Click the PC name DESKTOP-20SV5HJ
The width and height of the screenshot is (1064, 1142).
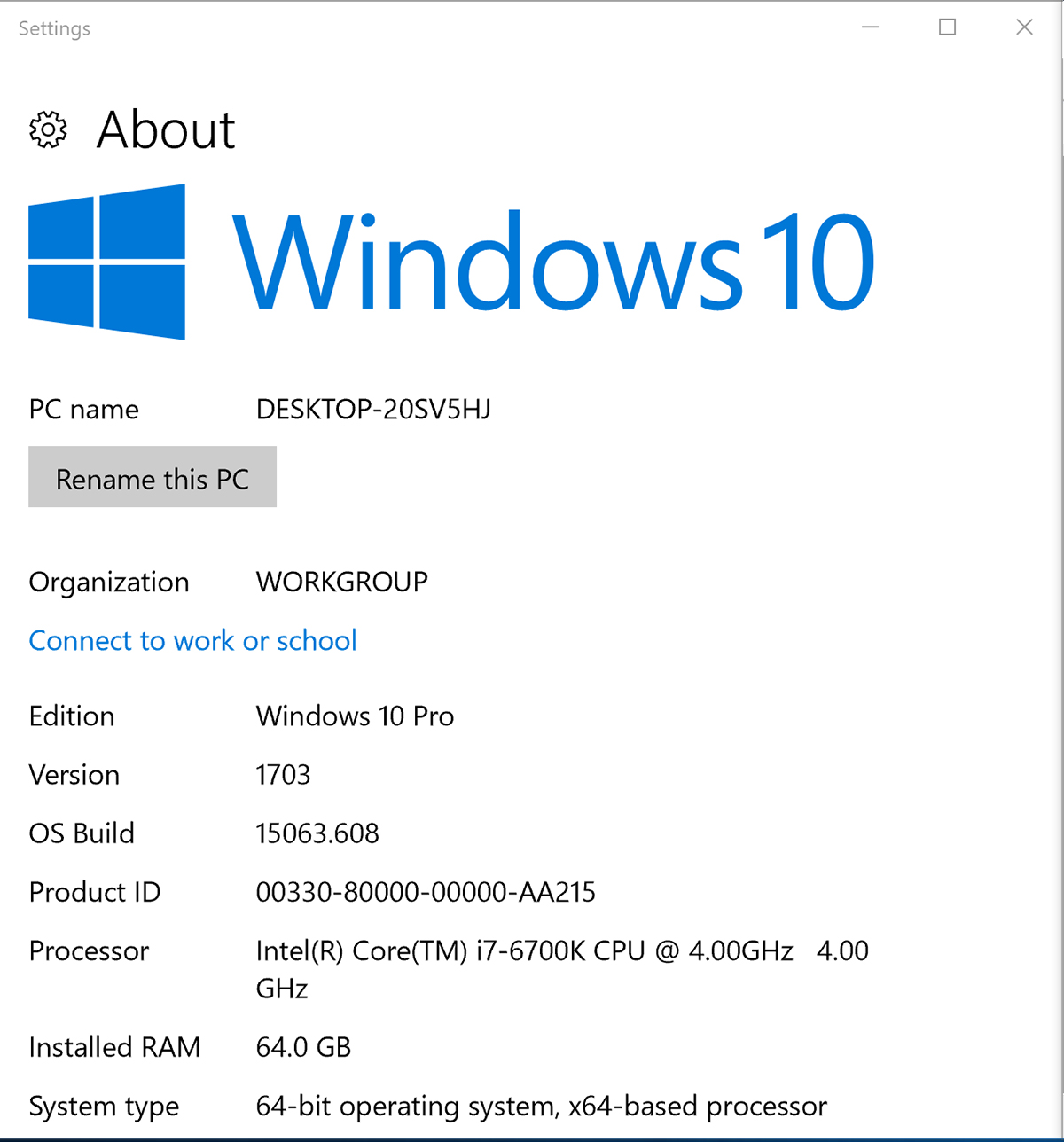[372, 409]
